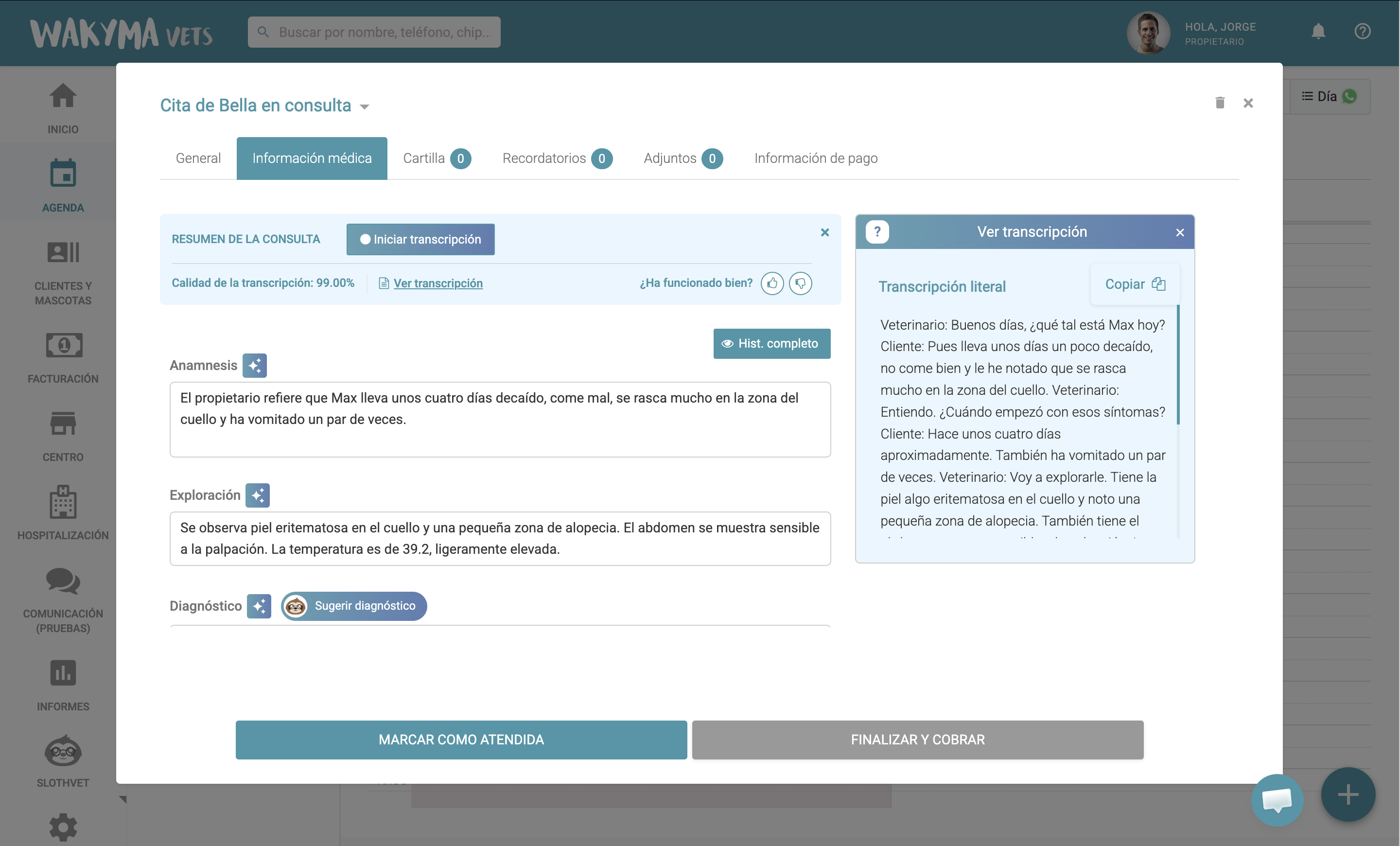Click the Hola, Jorge user name

(x=1220, y=27)
